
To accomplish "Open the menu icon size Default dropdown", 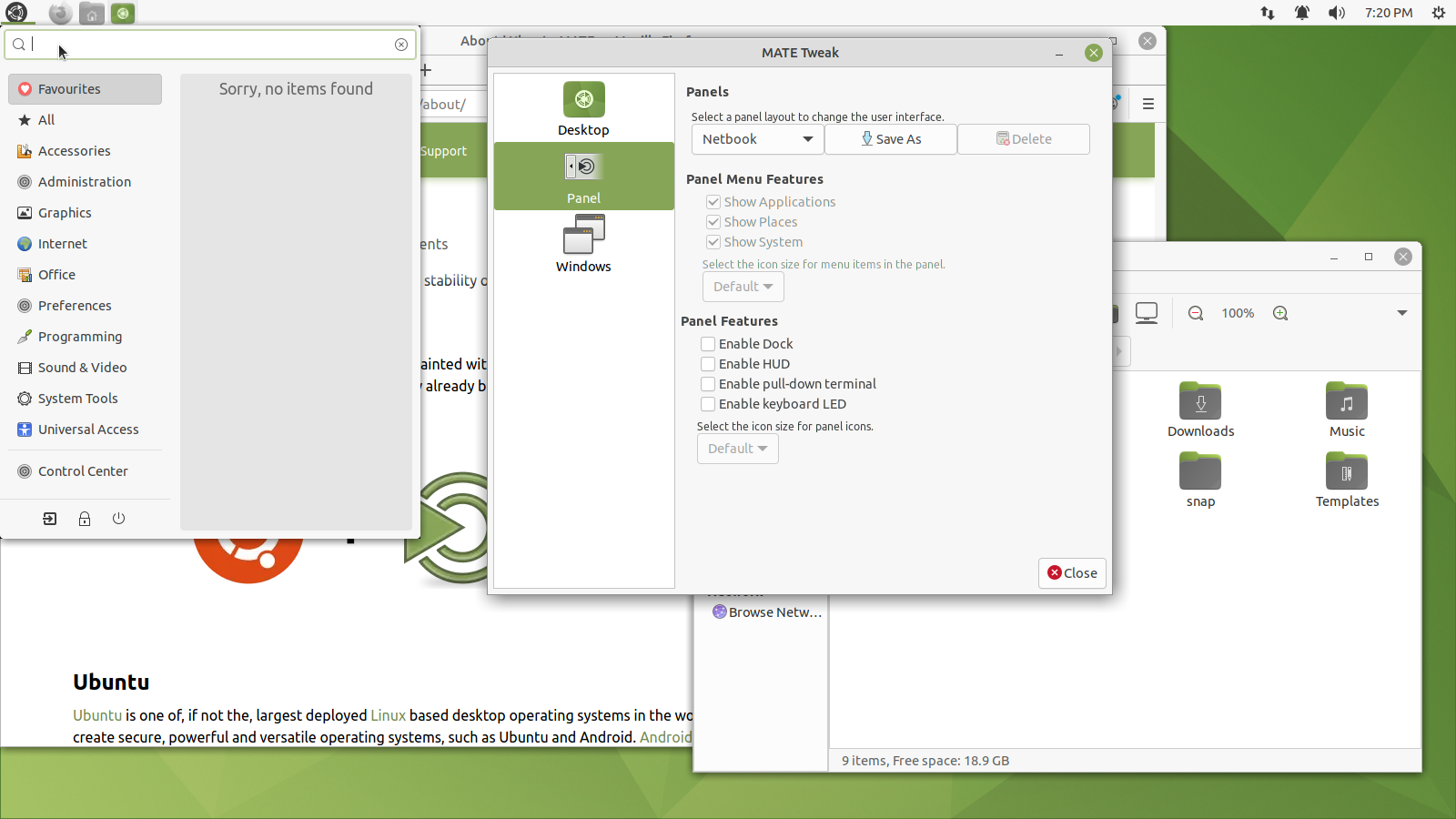I will point(743,287).
